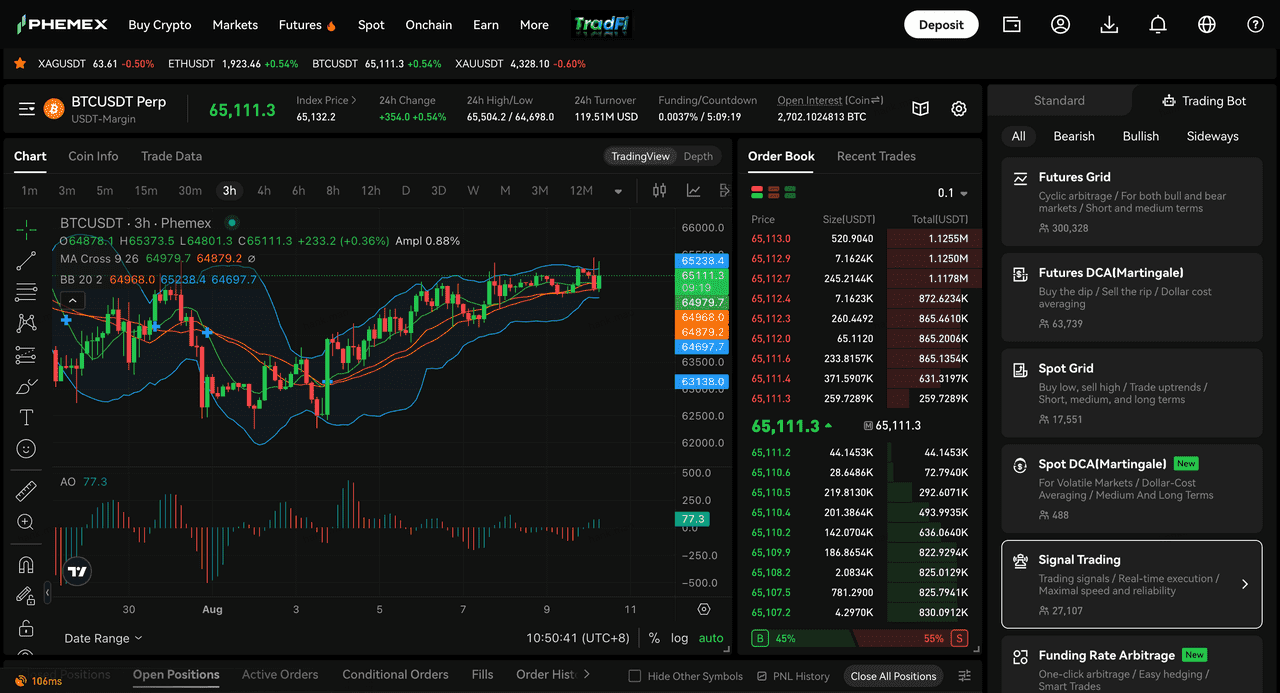
Task: Filter bots by Bearish
Action: click(x=1074, y=136)
